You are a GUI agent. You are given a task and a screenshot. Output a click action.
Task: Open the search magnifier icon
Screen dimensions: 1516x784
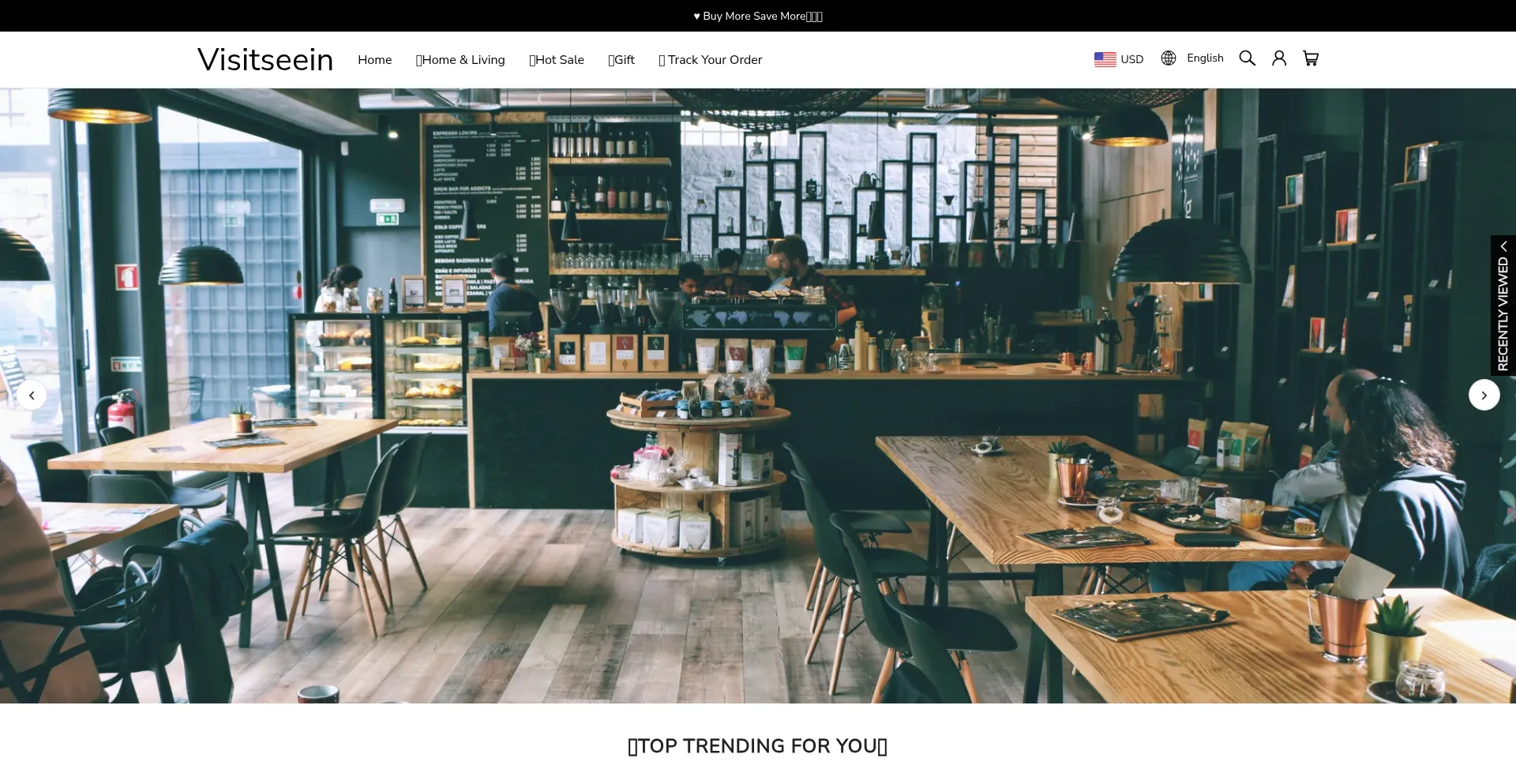(x=1247, y=58)
